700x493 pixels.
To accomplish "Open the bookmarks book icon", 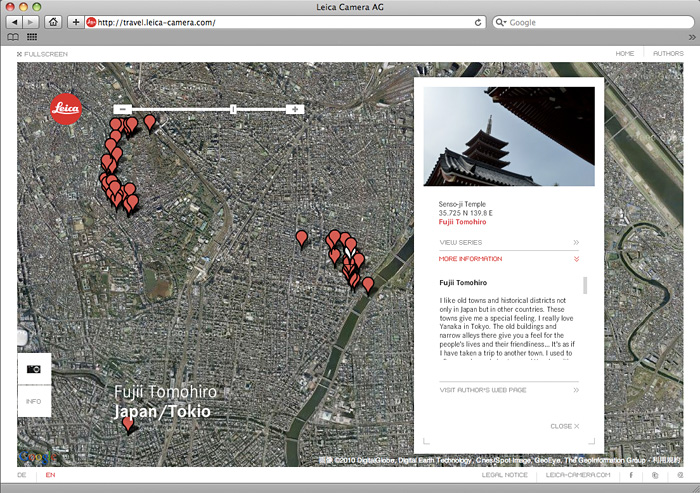I will tap(13, 37).
